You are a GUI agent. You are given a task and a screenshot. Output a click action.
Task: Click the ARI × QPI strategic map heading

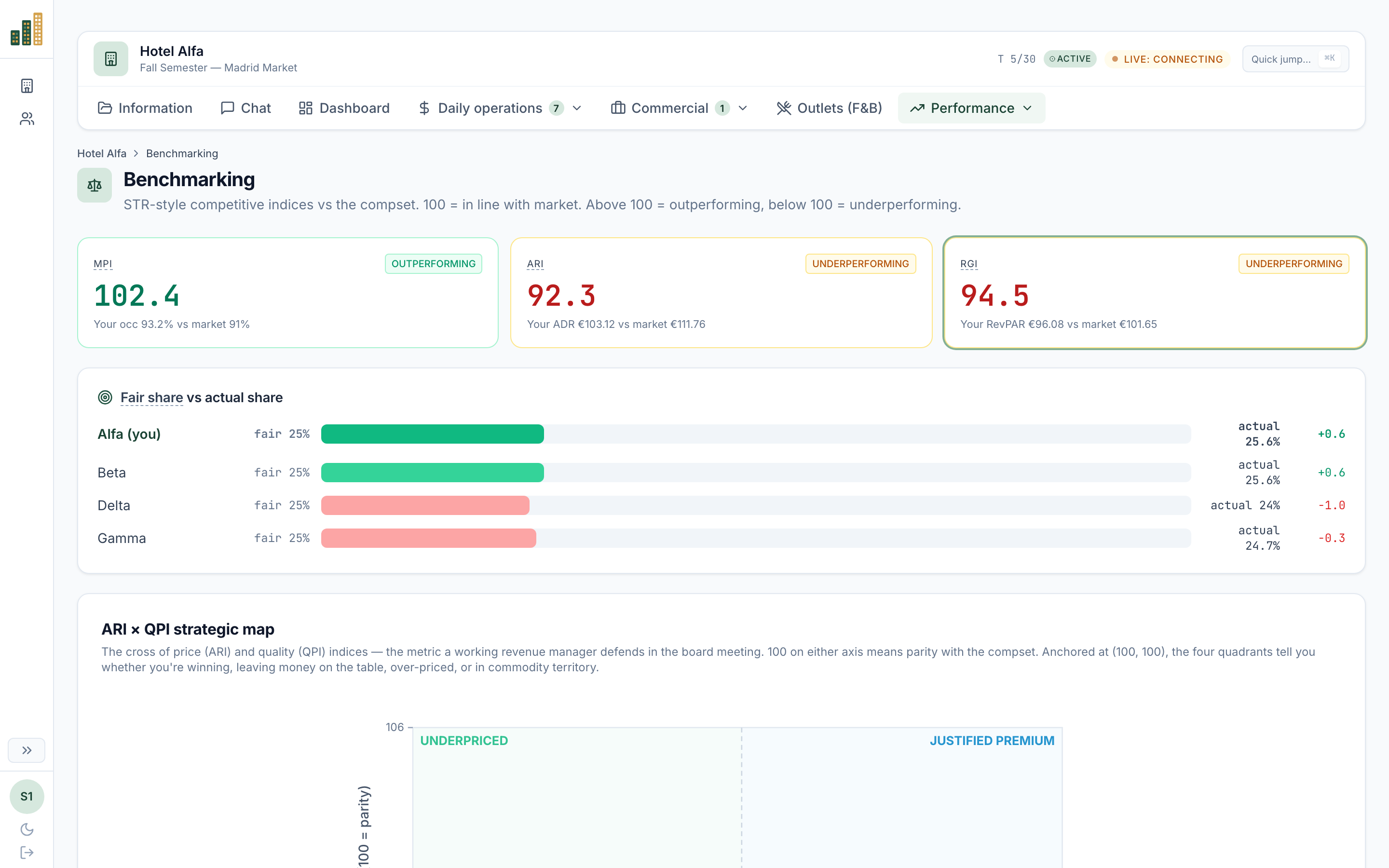click(x=188, y=629)
